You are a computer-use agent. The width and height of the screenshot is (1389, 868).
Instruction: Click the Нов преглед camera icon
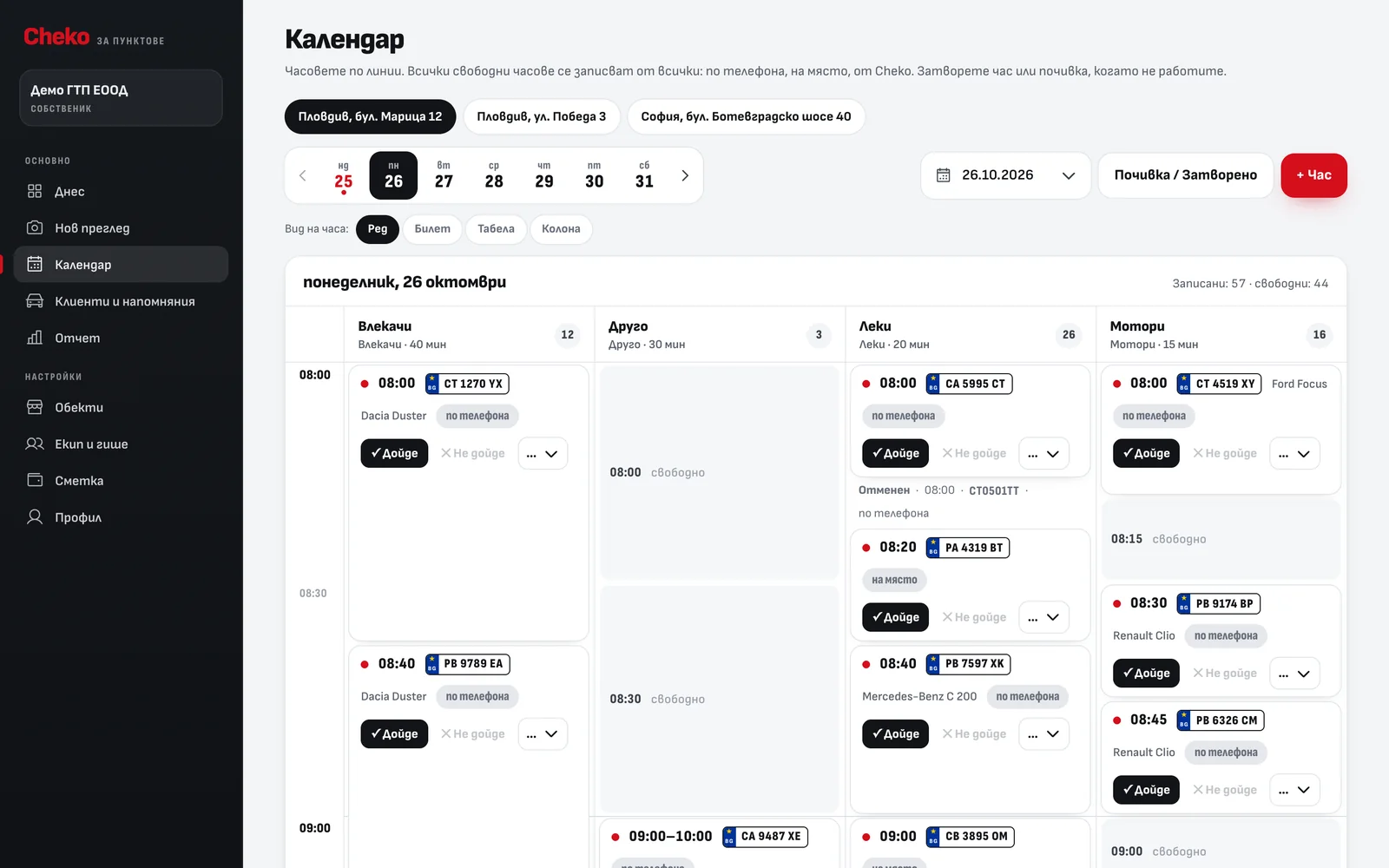(x=35, y=227)
